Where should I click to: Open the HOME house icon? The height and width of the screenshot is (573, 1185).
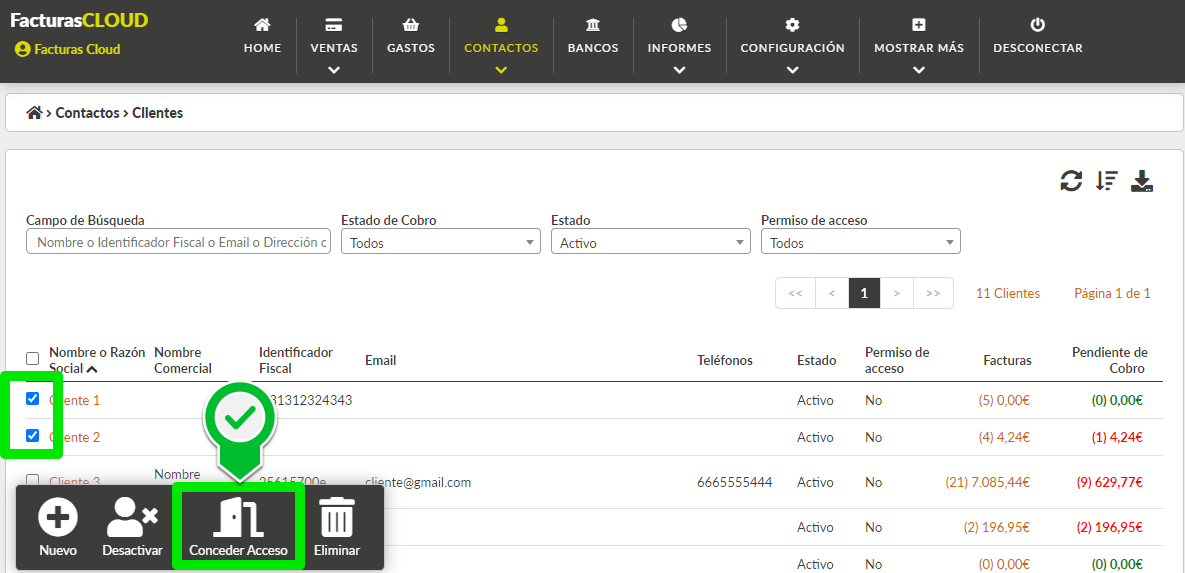(262, 25)
